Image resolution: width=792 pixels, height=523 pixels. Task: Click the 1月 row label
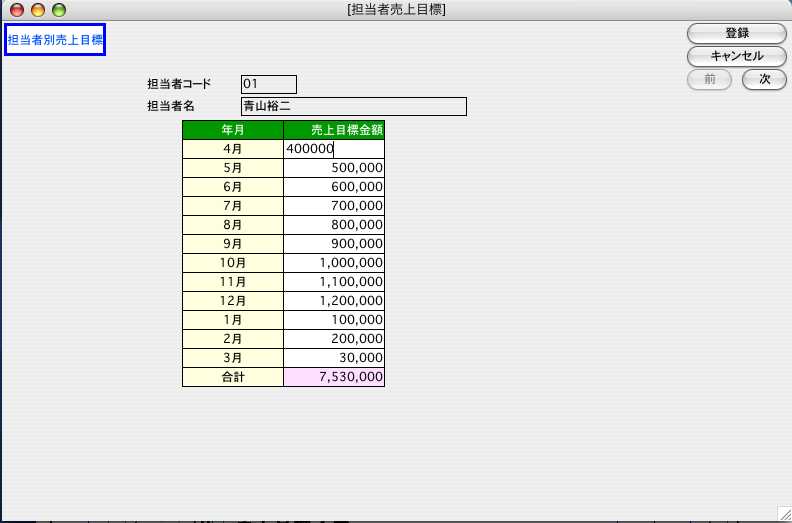coord(233,320)
